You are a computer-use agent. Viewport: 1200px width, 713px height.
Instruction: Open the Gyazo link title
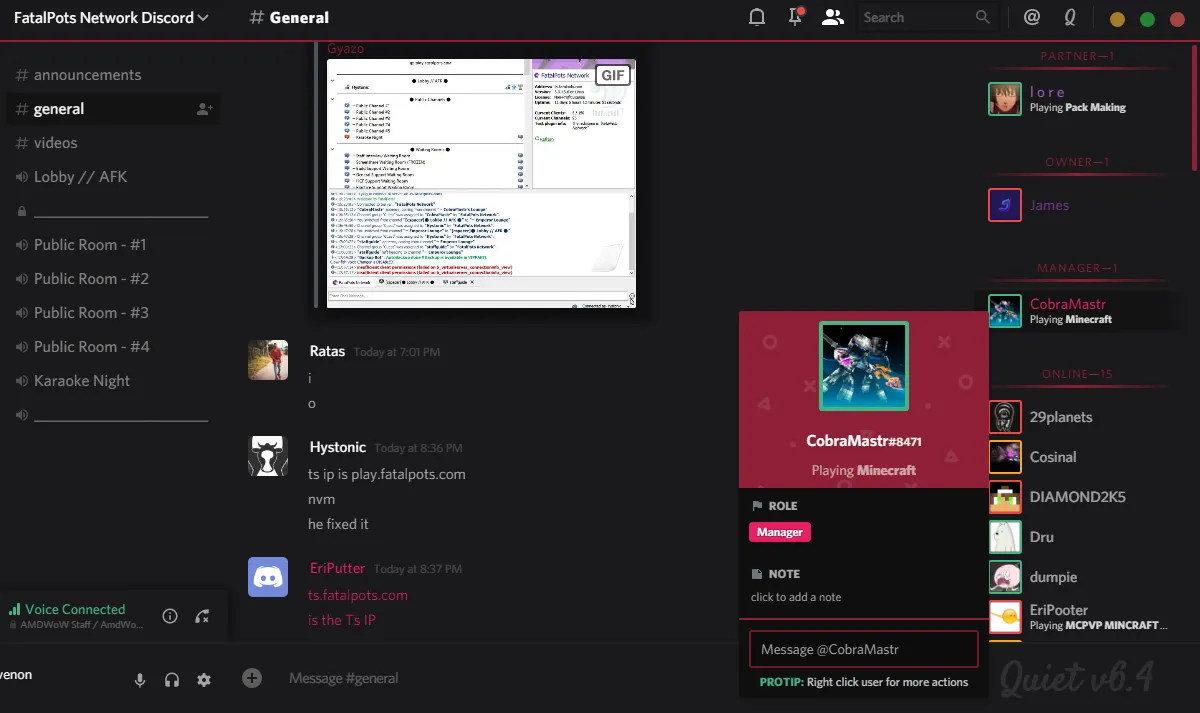[346, 48]
